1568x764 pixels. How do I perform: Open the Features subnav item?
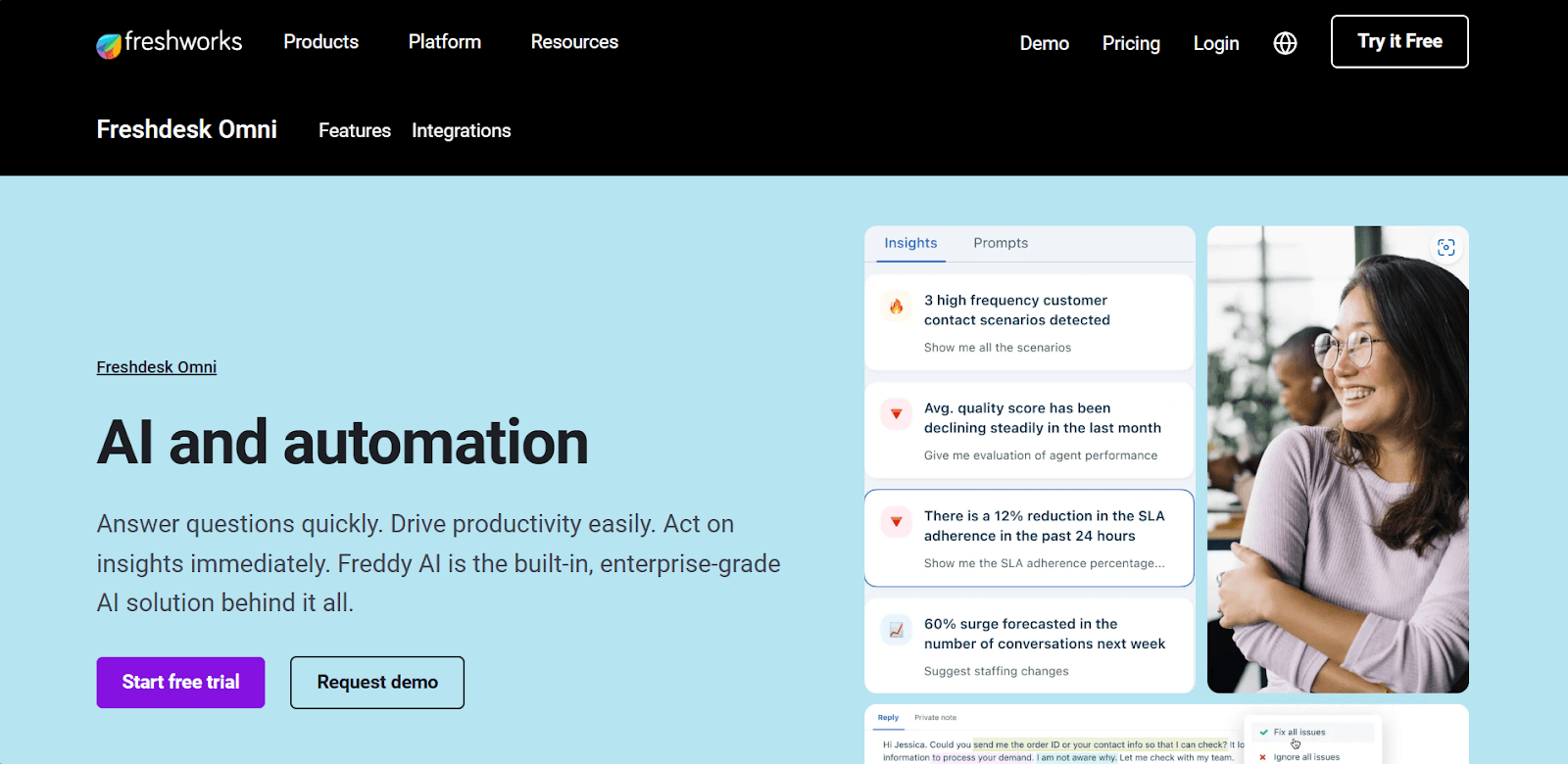coord(355,130)
